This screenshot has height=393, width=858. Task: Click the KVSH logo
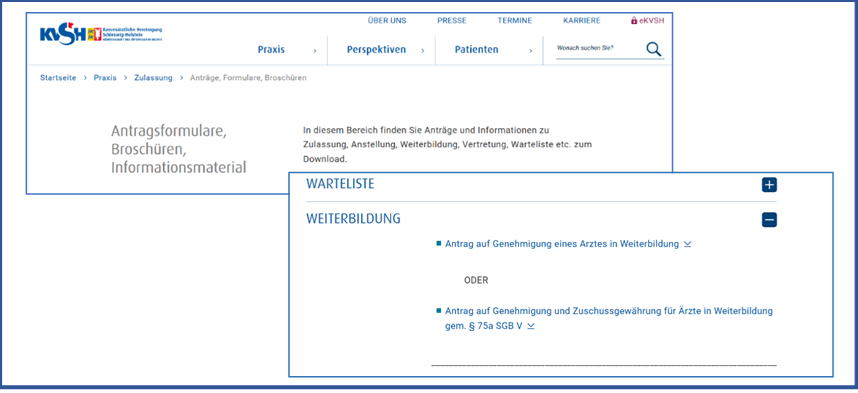101,34
